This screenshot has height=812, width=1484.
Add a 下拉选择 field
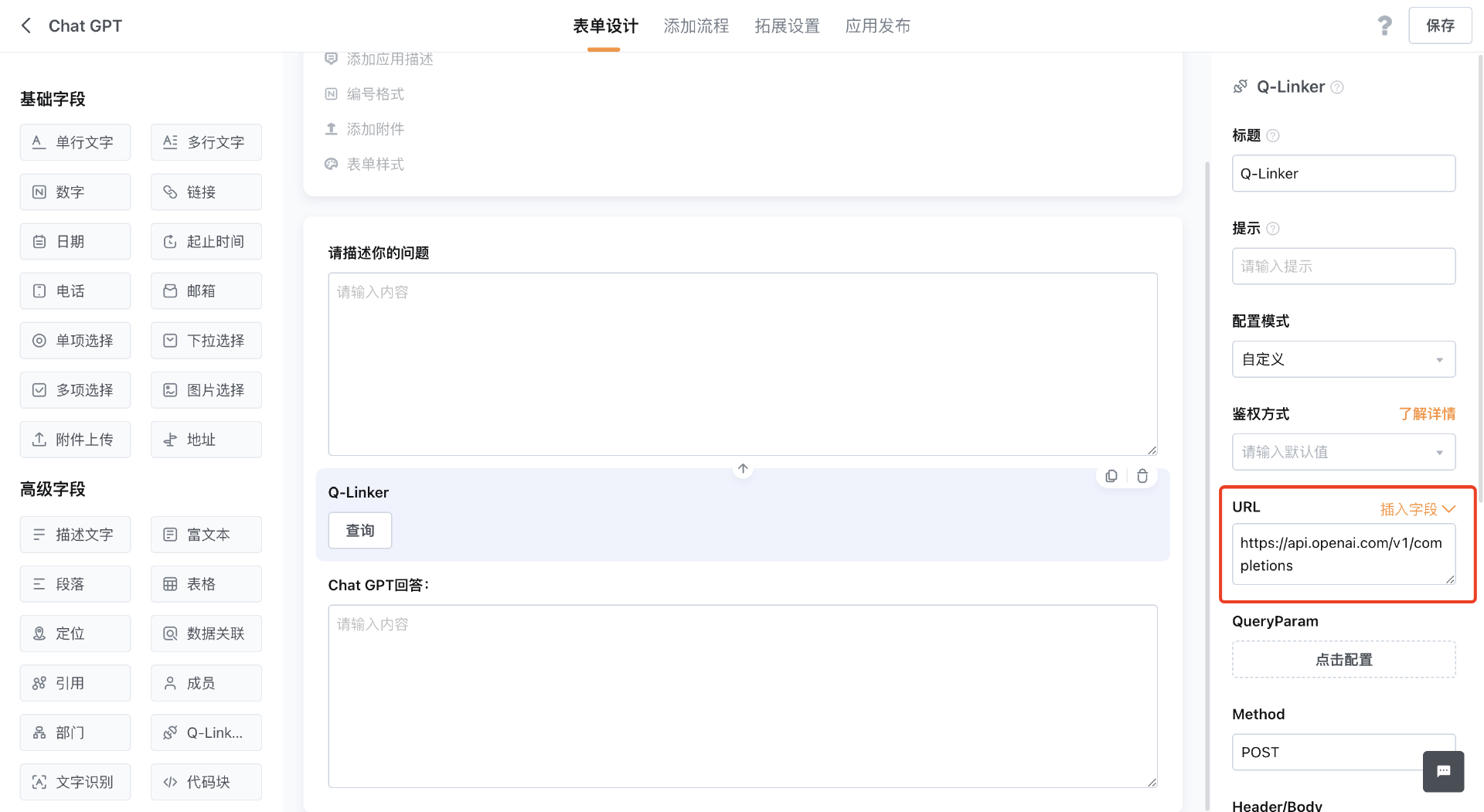pos(206,340)
